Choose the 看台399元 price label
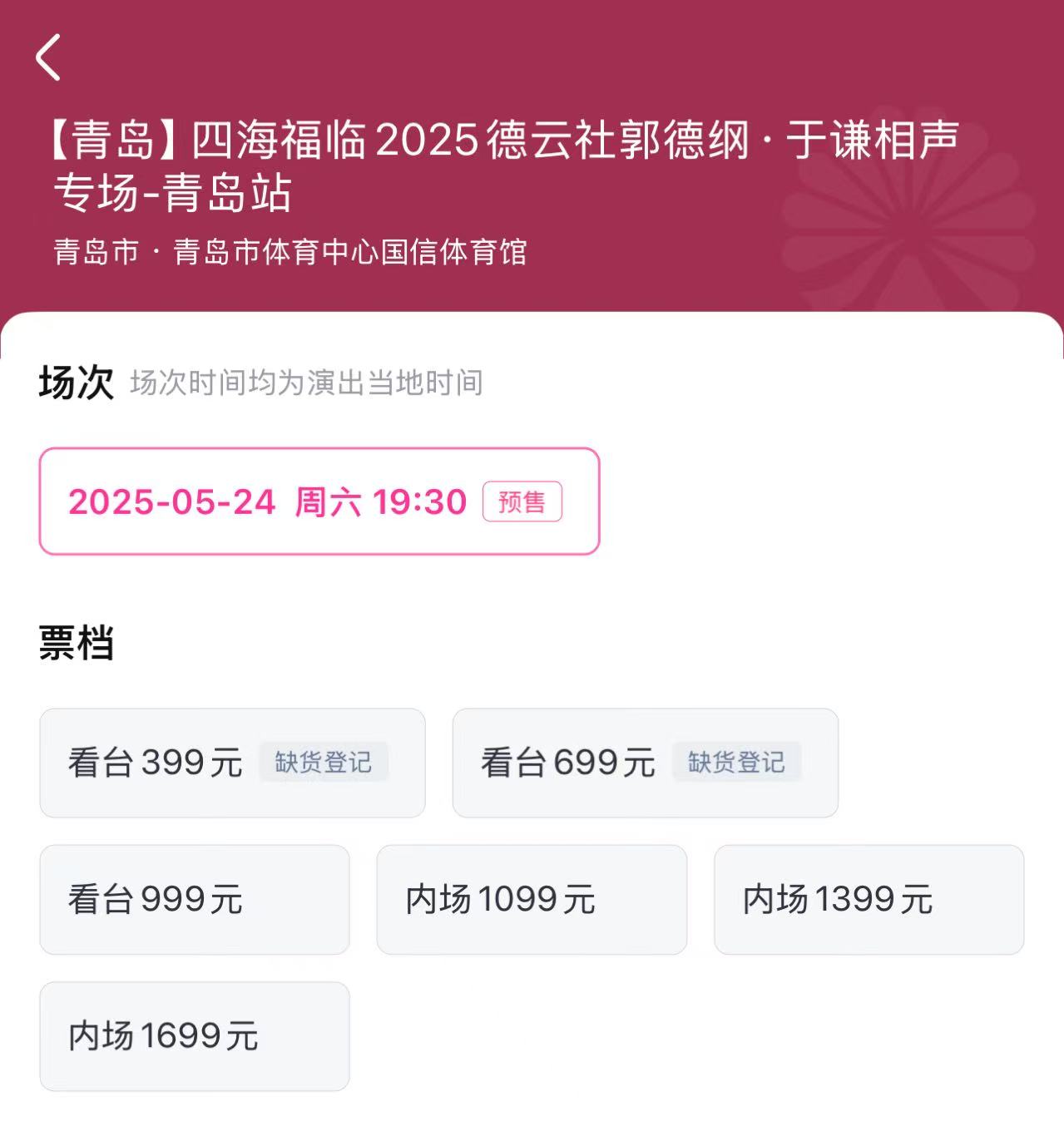The height and width of the screenshot is (1126, 1064). click(x=155, y=763)
